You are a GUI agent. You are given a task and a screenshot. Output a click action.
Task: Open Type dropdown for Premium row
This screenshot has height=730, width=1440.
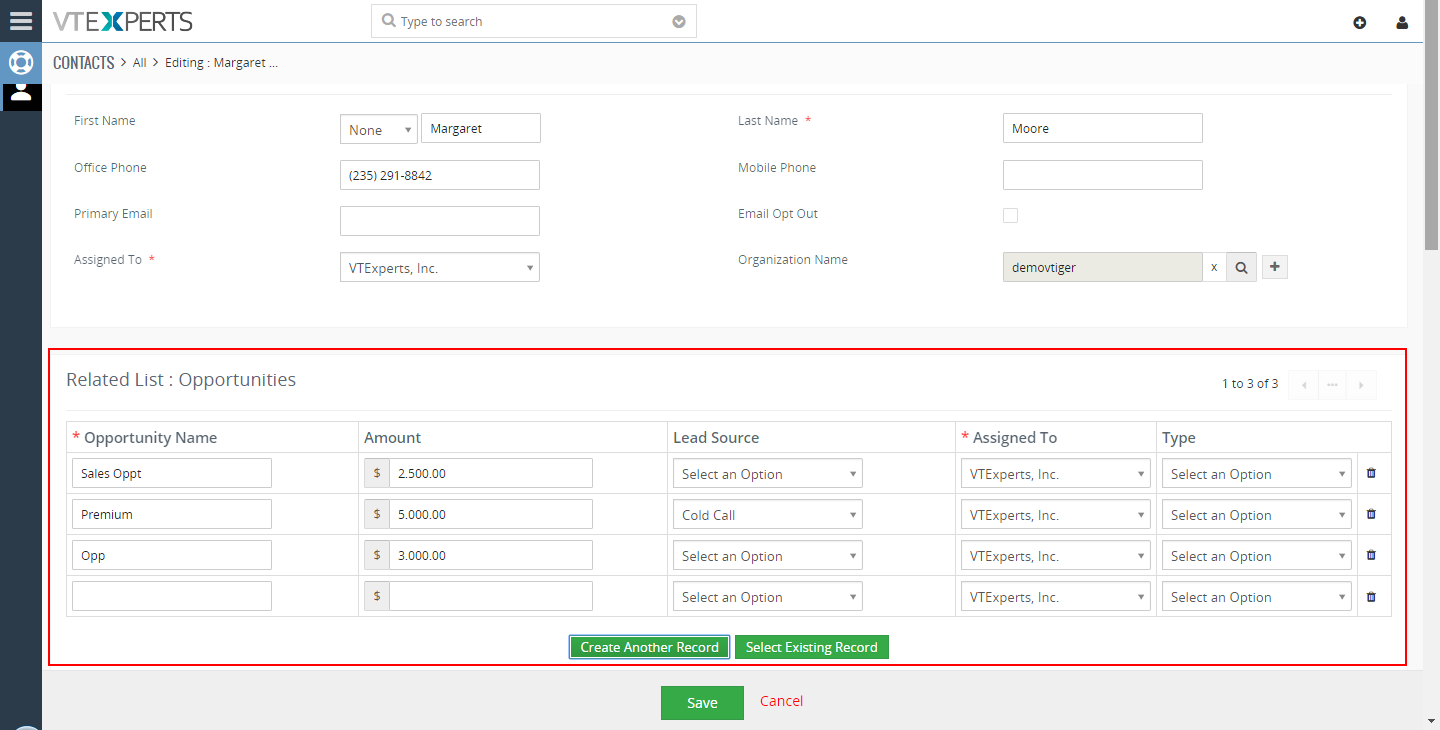click(1257, 515)
